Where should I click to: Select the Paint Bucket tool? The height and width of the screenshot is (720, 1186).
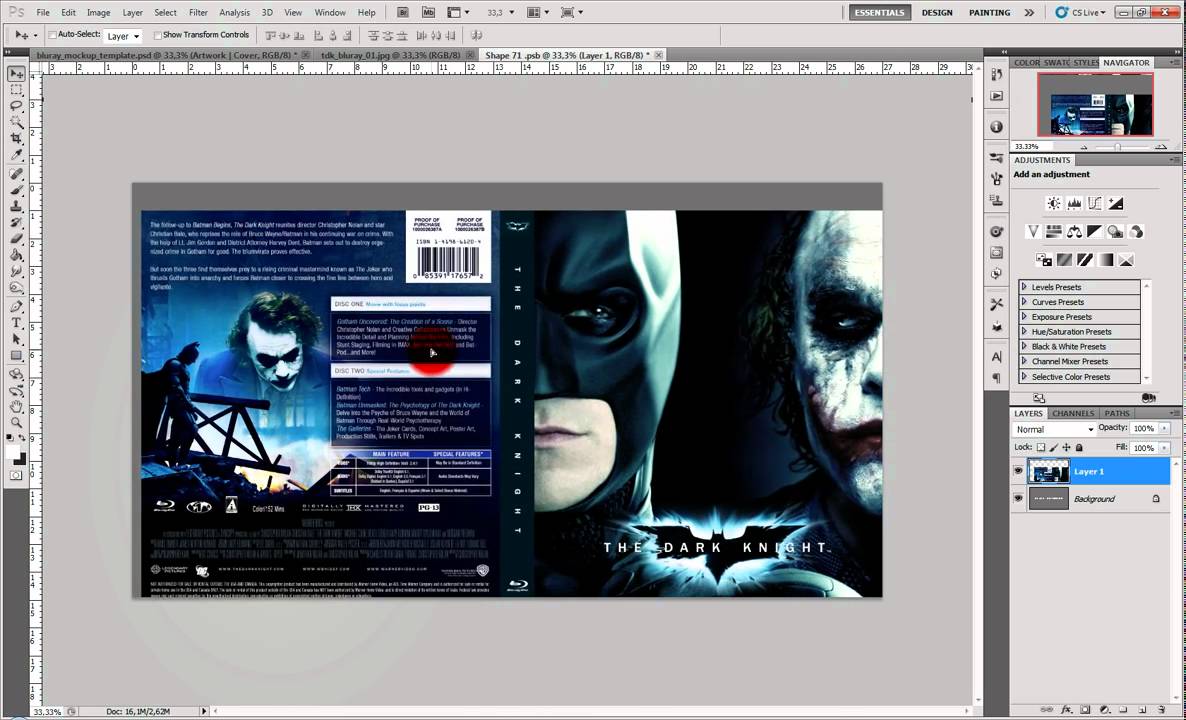(x=16, y=256)
